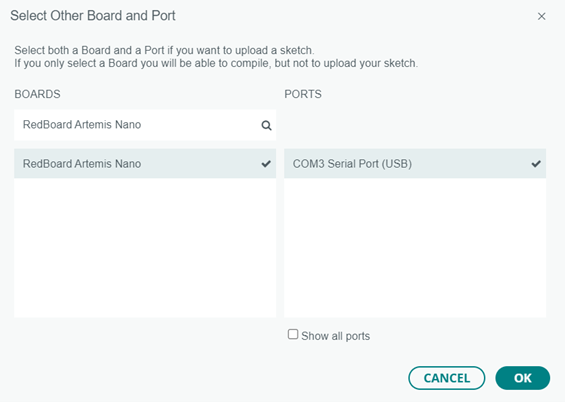Click empty area of the ports list
565x402 pixels.
click(415, 247)
